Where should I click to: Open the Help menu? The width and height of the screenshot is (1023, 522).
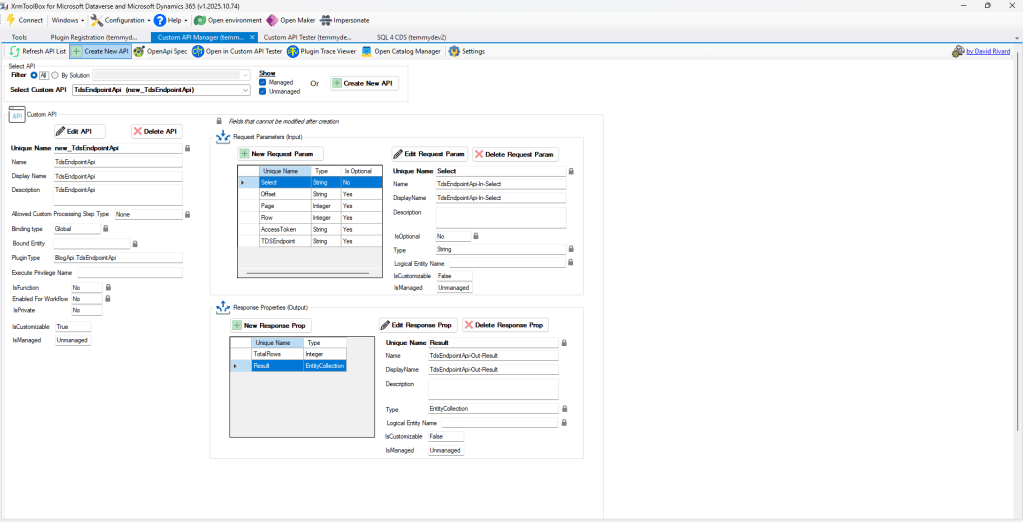170,20
